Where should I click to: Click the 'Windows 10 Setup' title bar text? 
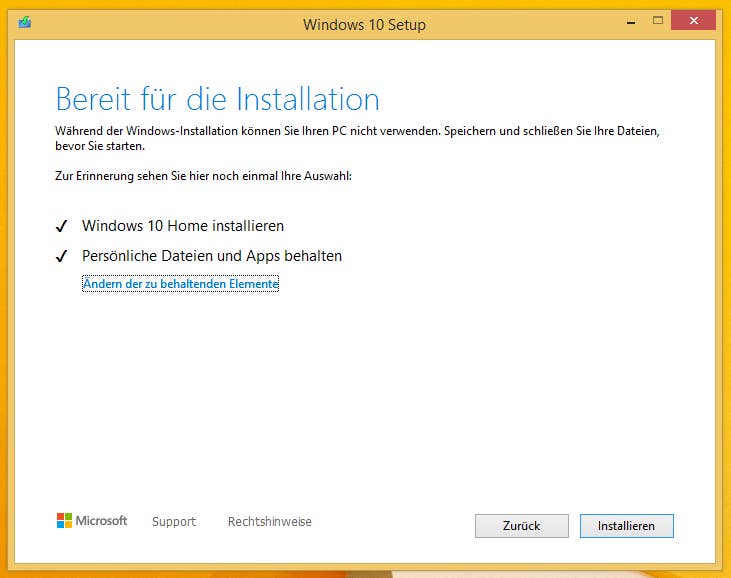(x=364, y=24)
